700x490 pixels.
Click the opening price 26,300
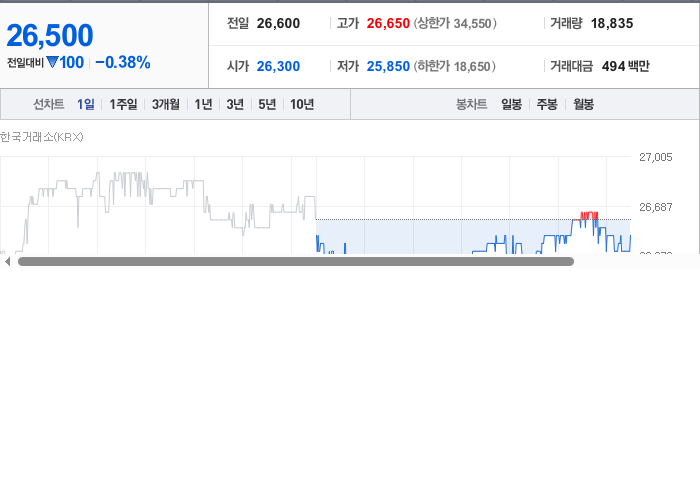point(278,66)
